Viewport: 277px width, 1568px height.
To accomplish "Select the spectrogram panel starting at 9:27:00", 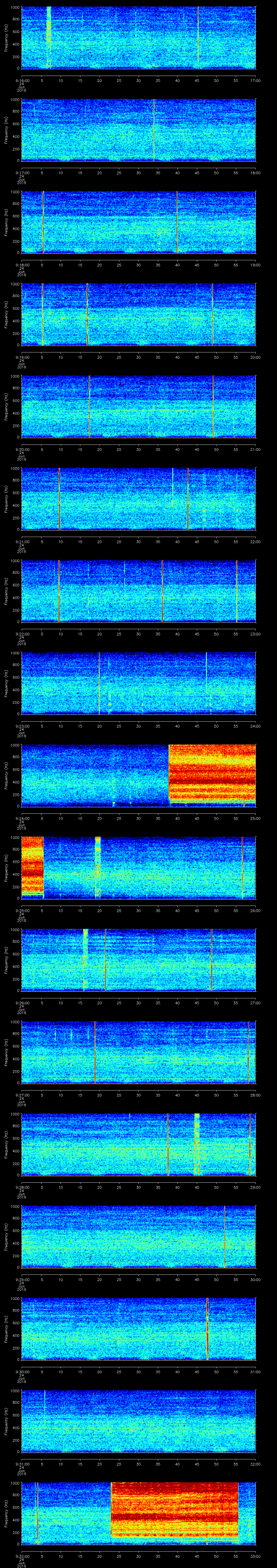I will [x=139, y=1052].
